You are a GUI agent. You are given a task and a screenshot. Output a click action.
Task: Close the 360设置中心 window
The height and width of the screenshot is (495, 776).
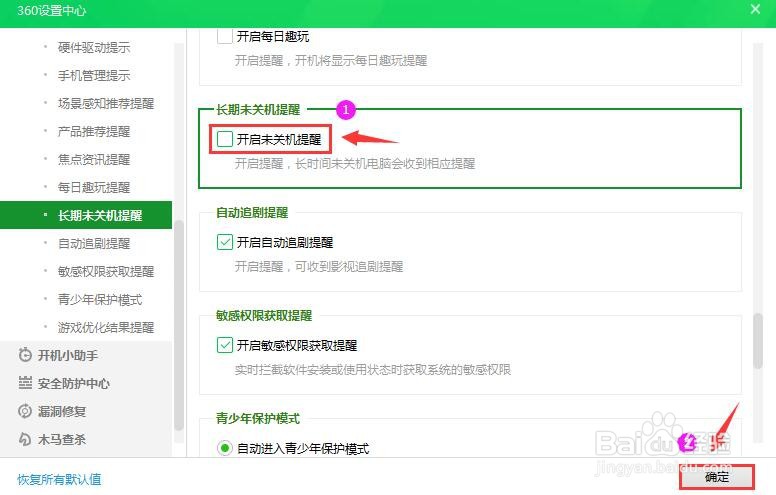(x=755, y=9)
